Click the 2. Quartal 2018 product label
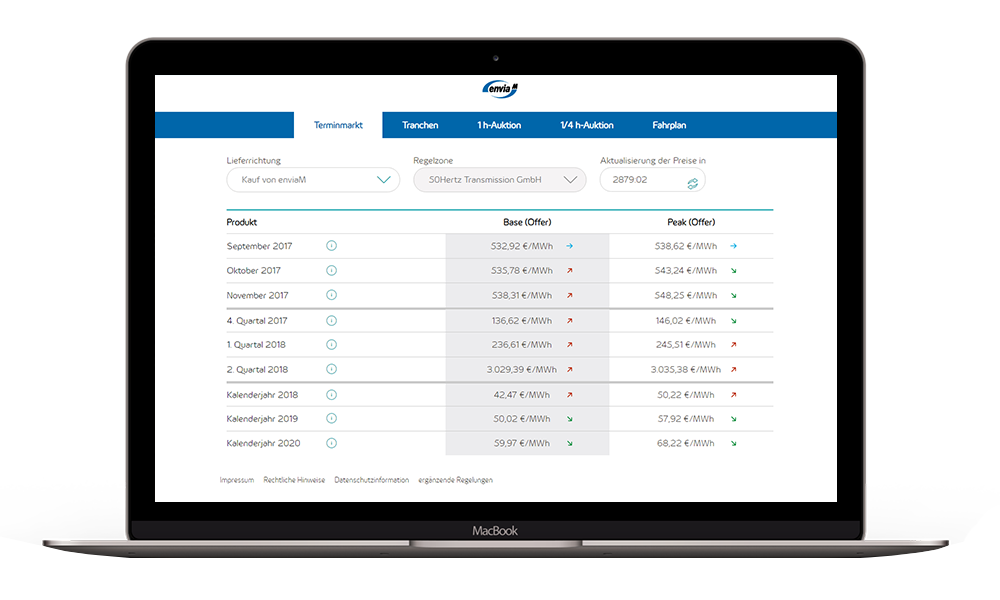Viewport: 1000px width, 600px height. tap(257, 369)
